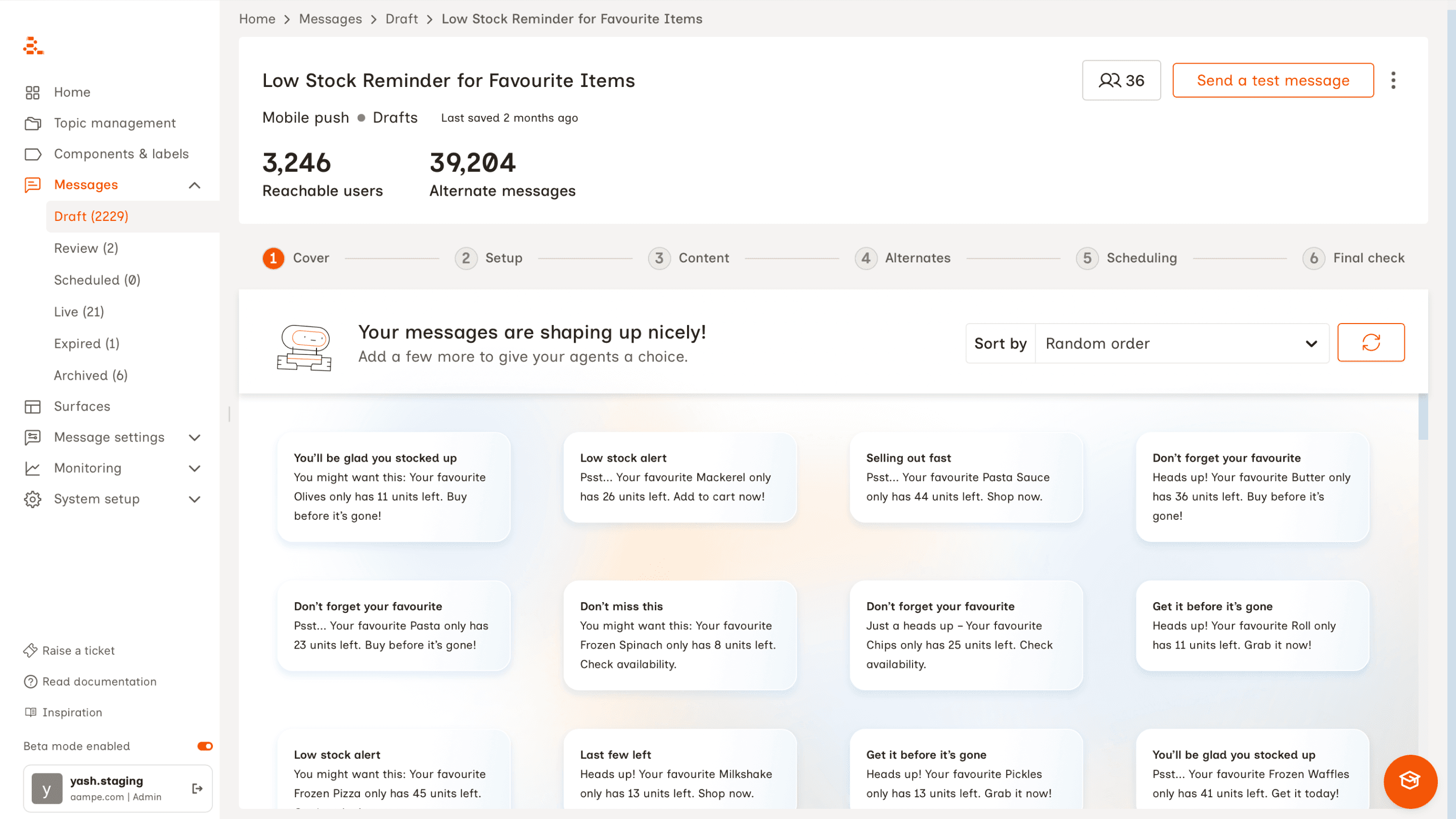
Task: Expand the System setup section
Action: pos(194,498)
